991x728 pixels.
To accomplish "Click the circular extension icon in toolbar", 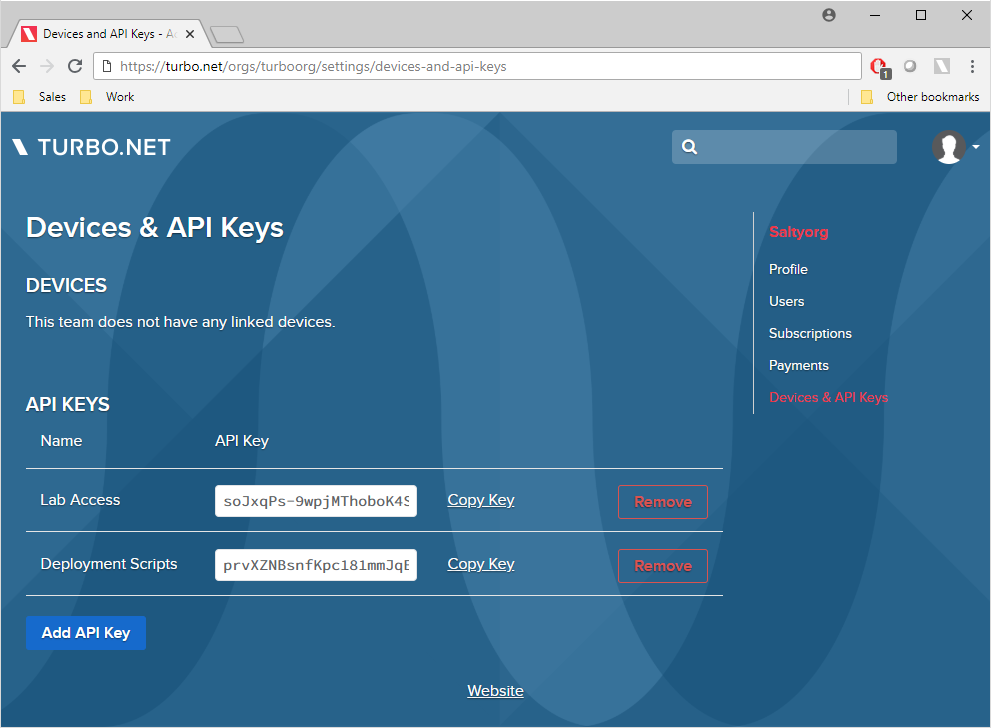I will pyautogui.click(x=910, y=66).
